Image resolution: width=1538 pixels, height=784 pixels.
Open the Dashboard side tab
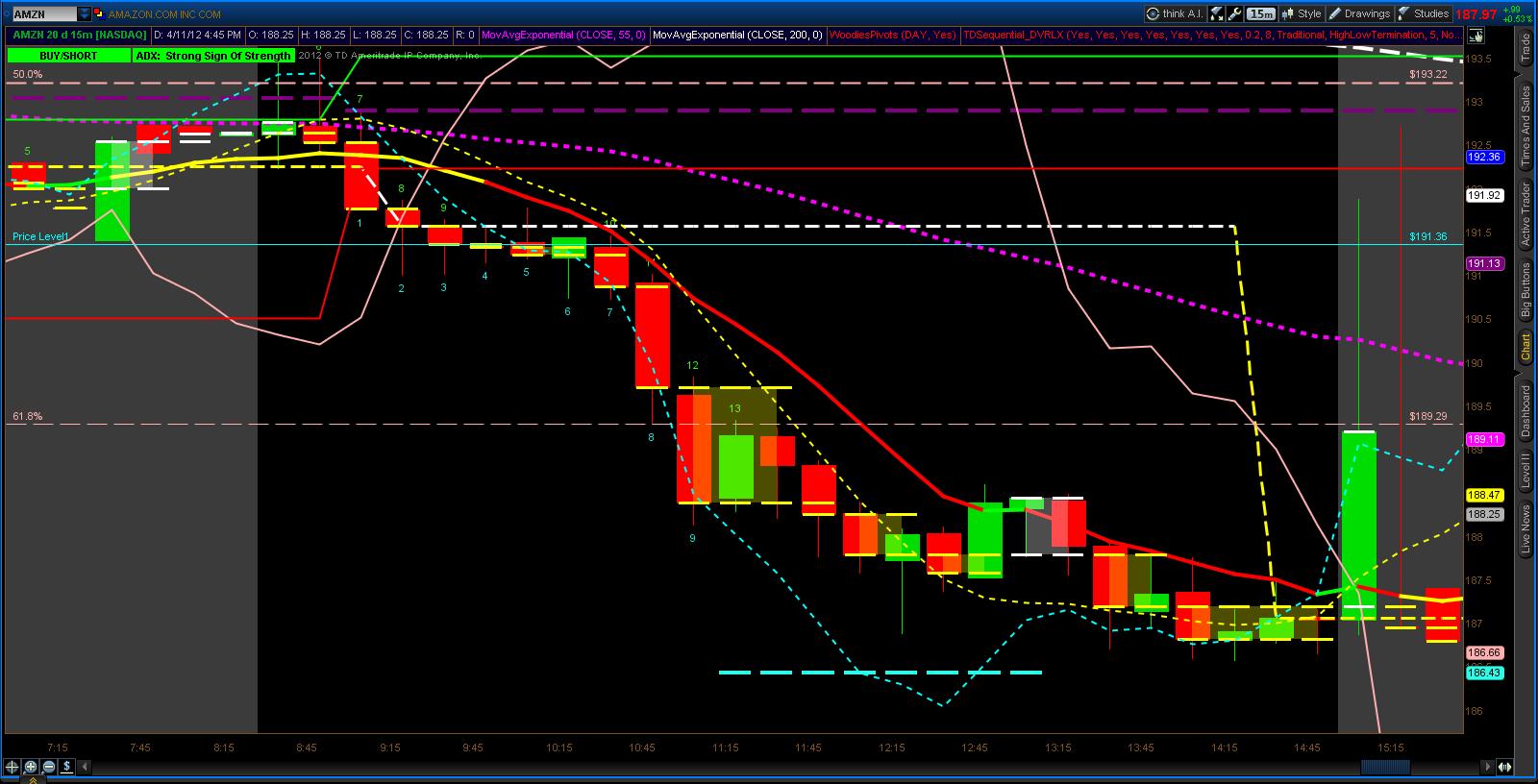point(1525,411)
